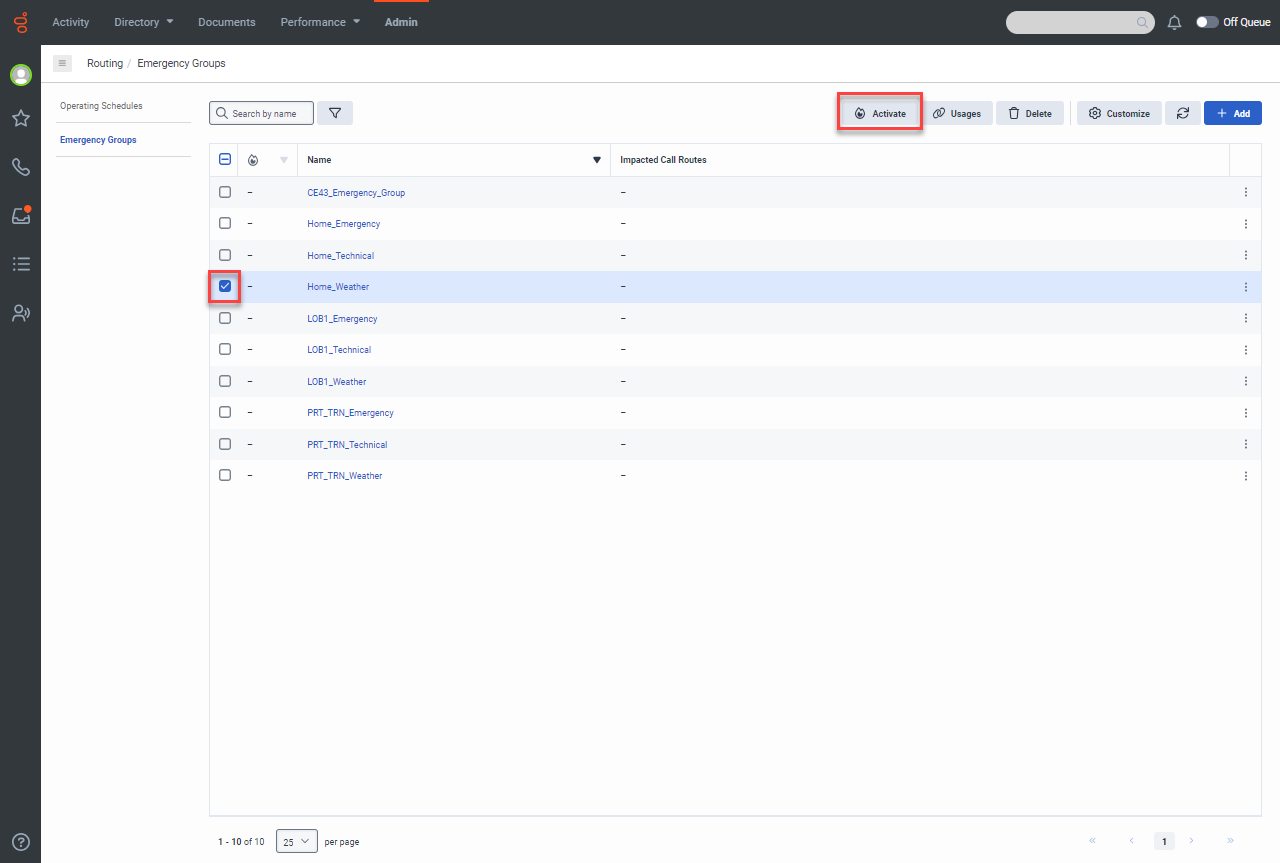Open the per page count dropdown
Image resolution: width=1280 pixels, height=863 pixels.
297,841
